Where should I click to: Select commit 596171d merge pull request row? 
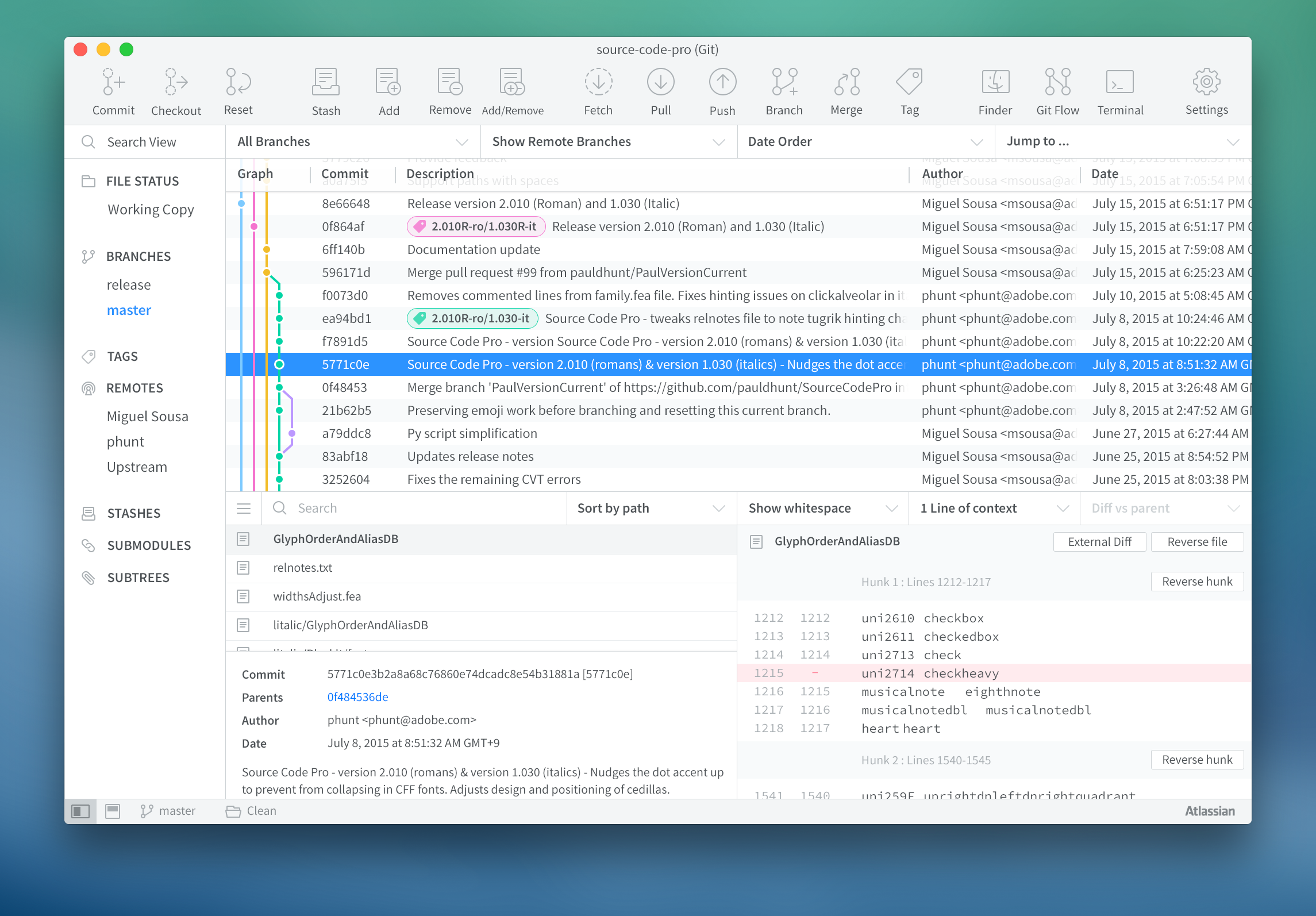point(738,272)
